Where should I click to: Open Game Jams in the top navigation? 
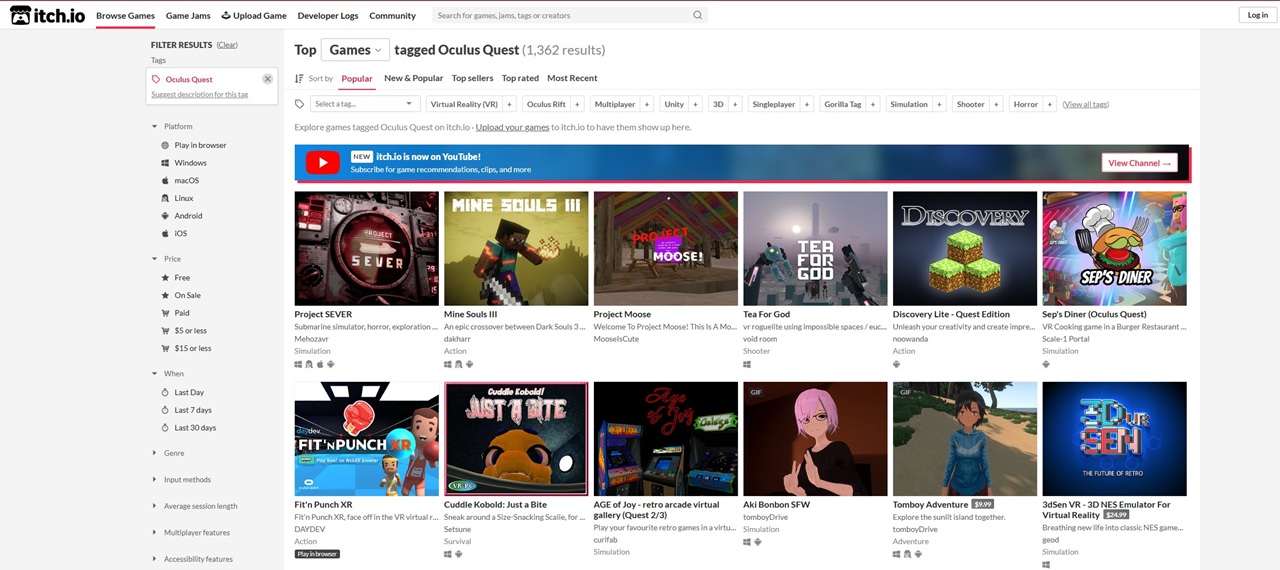click(188, 15)
